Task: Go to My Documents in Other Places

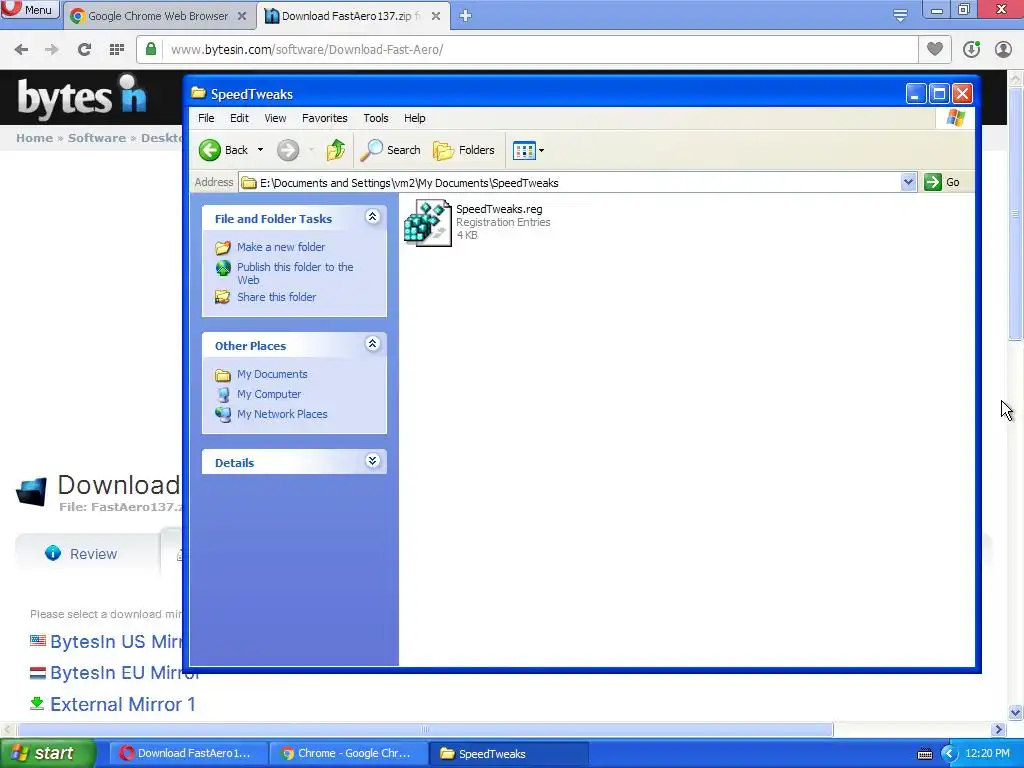Action: coord(272,374)
